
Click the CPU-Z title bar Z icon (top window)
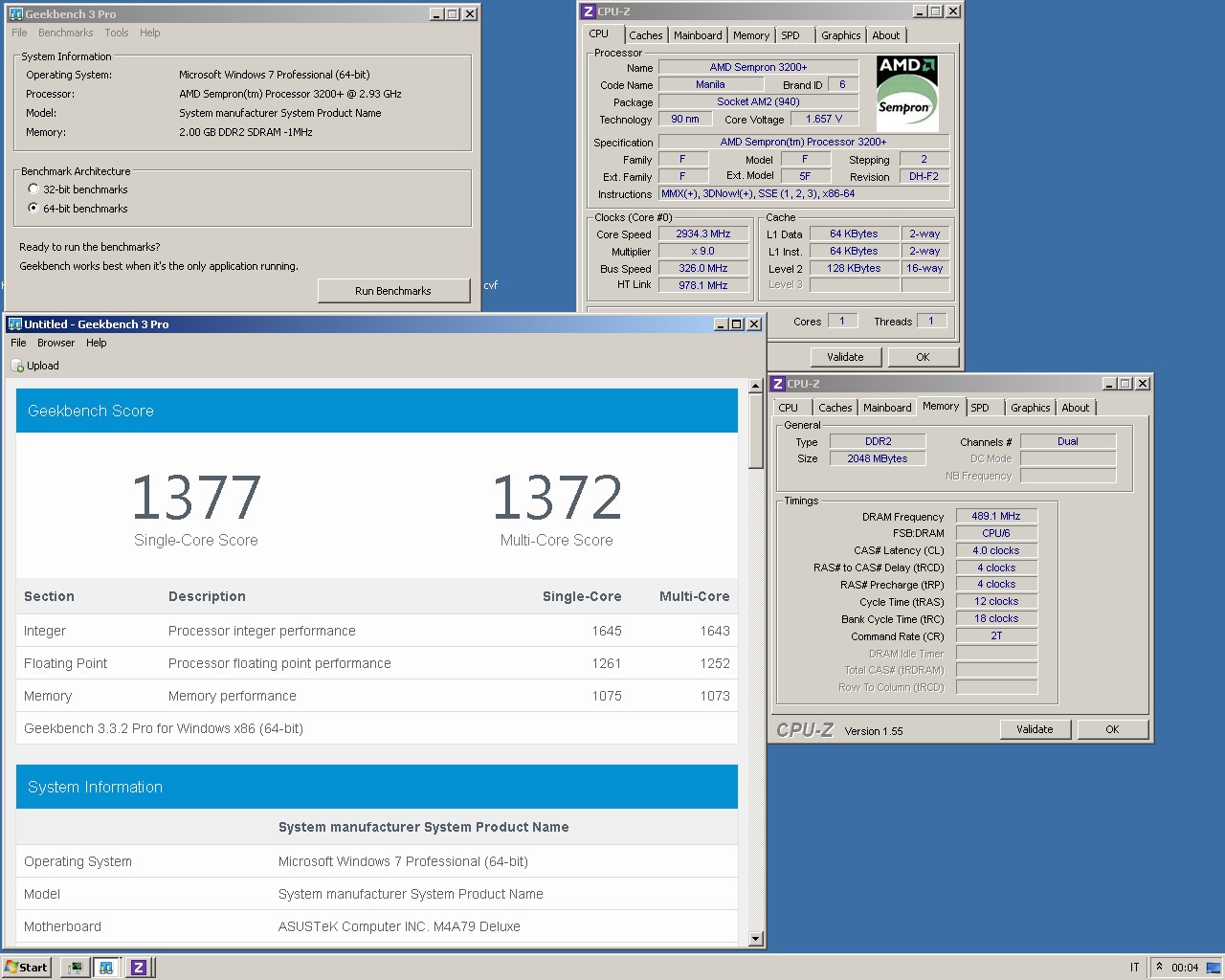pos(589,11)
